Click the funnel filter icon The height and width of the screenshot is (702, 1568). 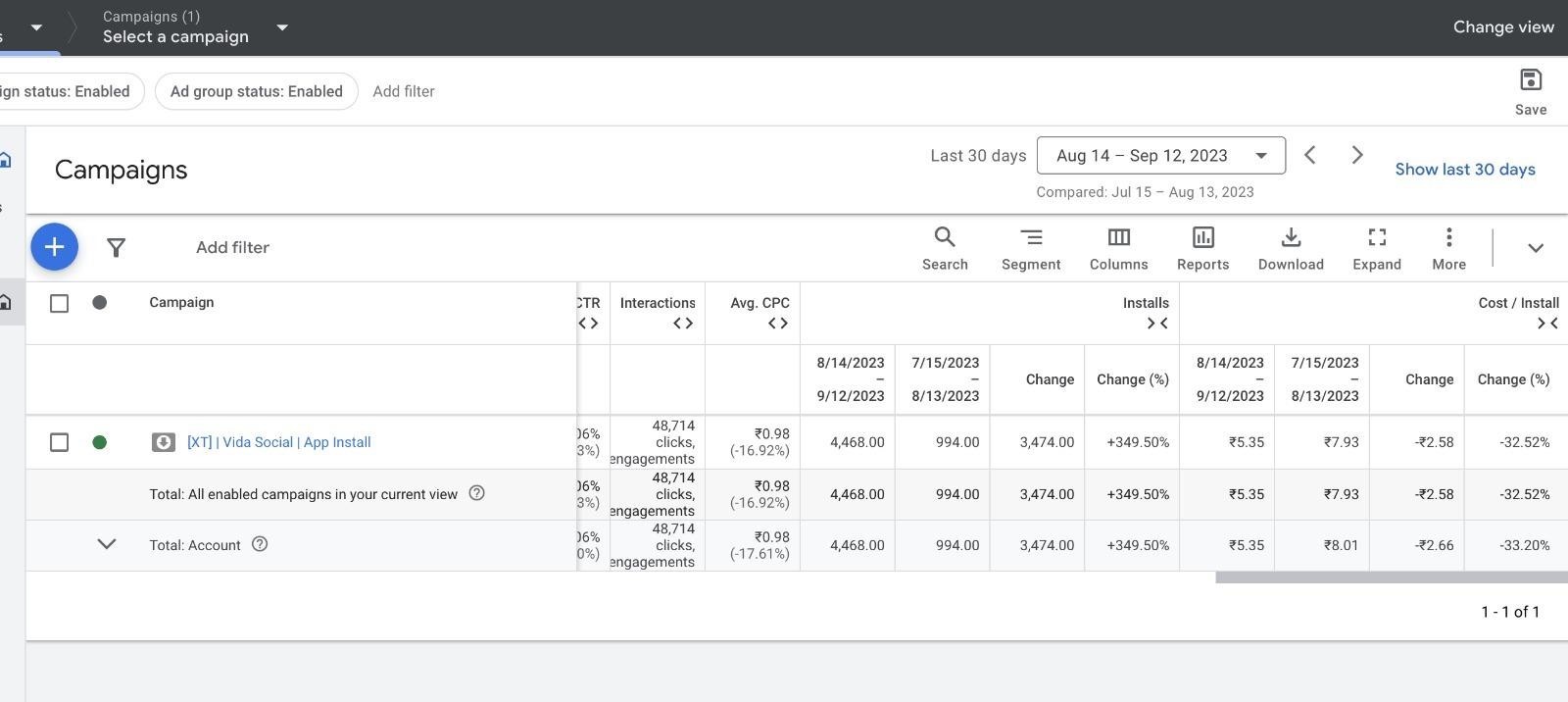116,248
